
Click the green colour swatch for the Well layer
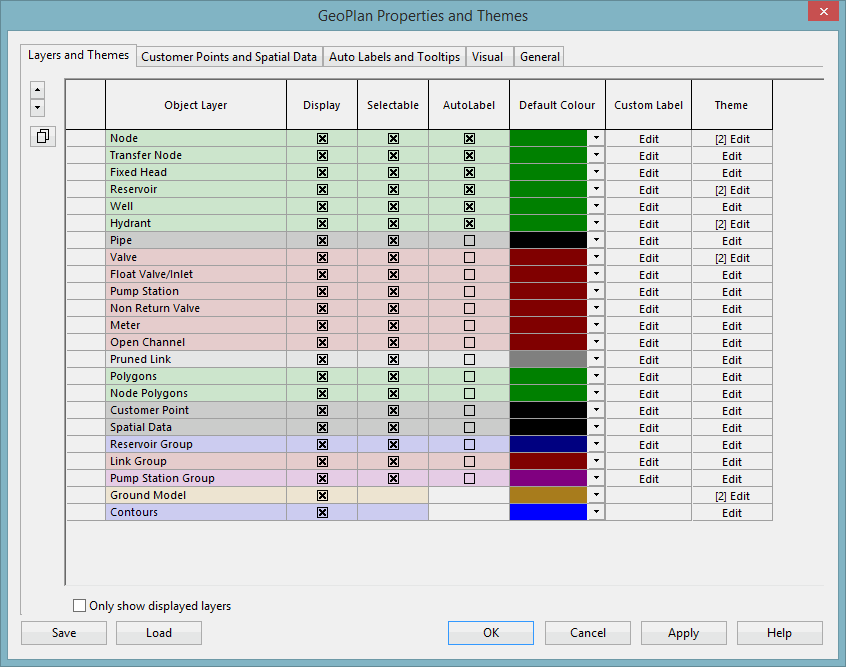(550, 206)
